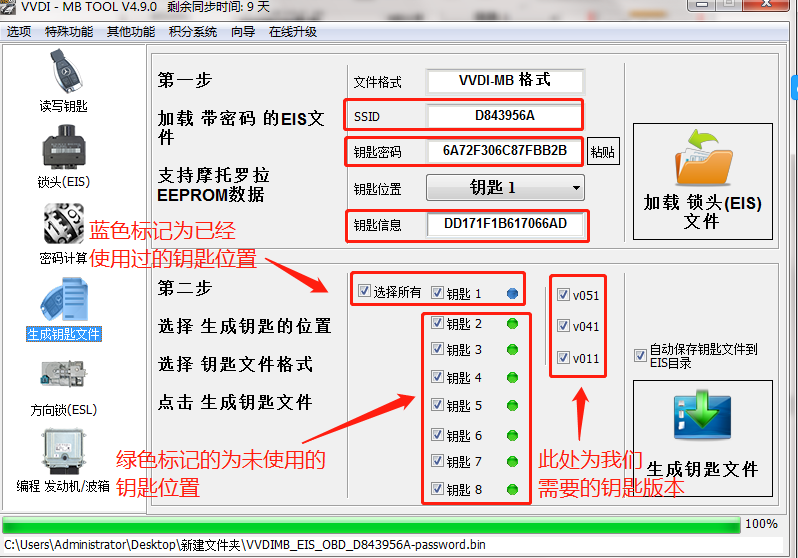Toggle the 钥匙 3 checkbox
This screenshot has height=558, width=798.
(x=437, y=349)
